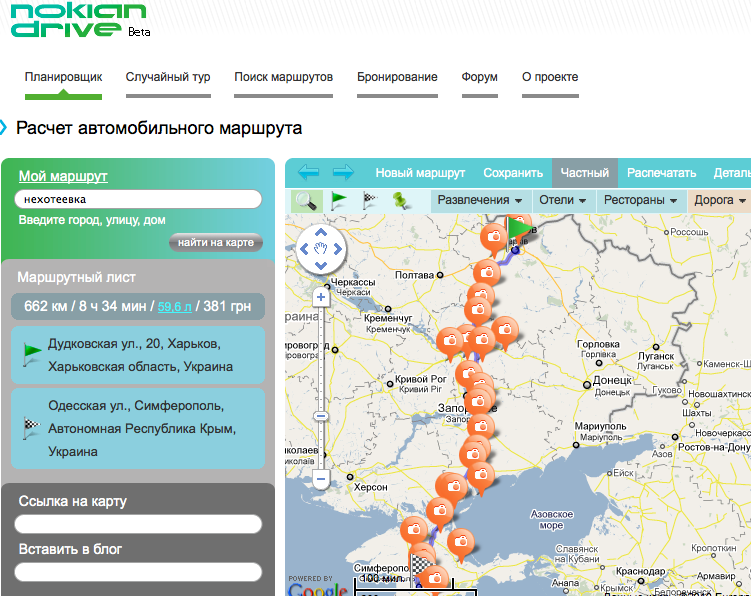
Task: Click the map zoom slider handle
Action: click(x=321, y=416)
